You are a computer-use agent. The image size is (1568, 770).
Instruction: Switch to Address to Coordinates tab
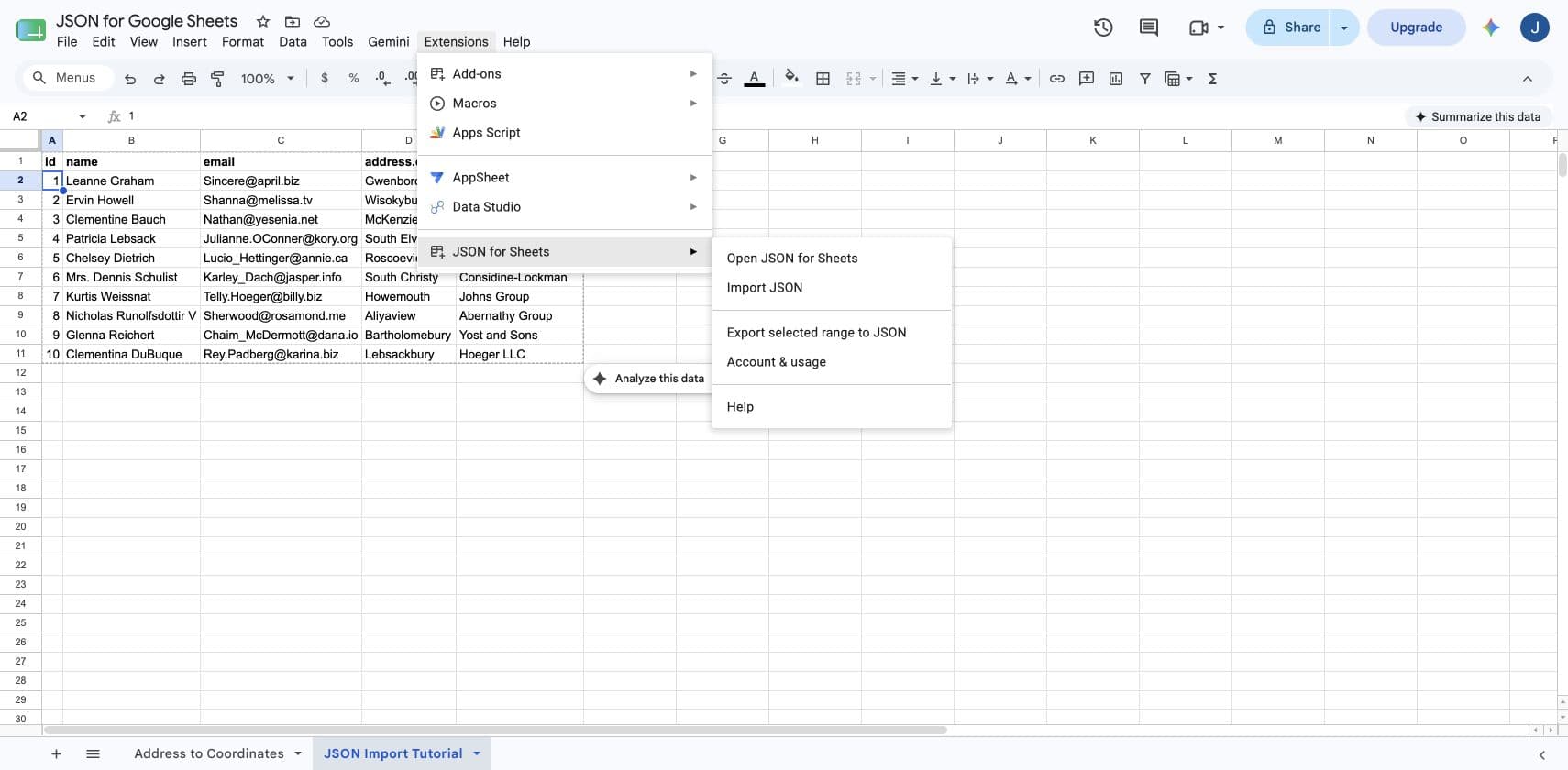coord(209,753)
